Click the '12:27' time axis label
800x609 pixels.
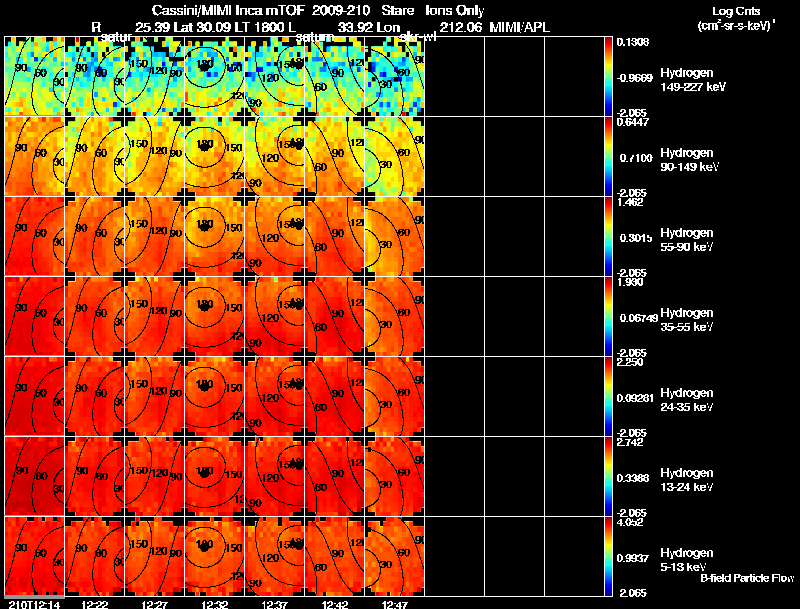pos(155,604)
